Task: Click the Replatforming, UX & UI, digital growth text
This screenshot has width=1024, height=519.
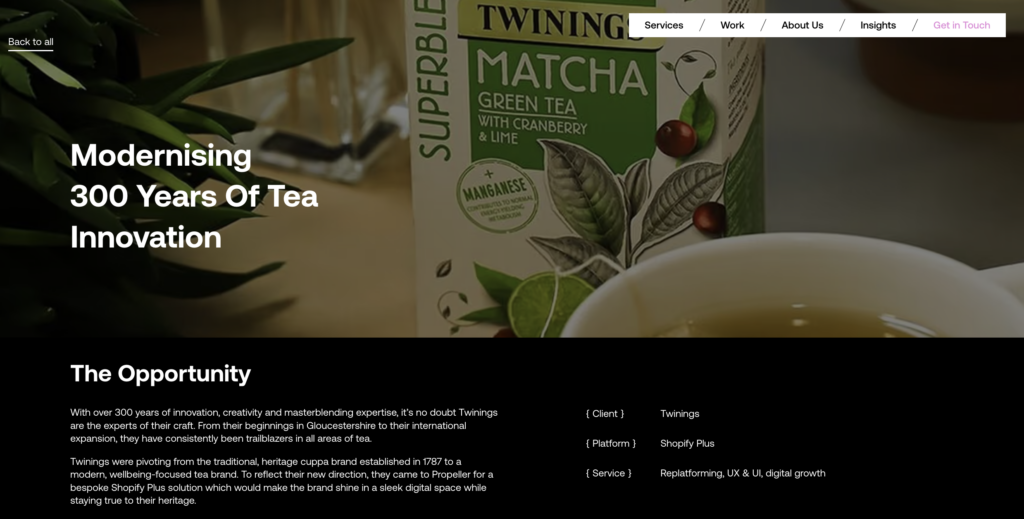Action: 743,473
